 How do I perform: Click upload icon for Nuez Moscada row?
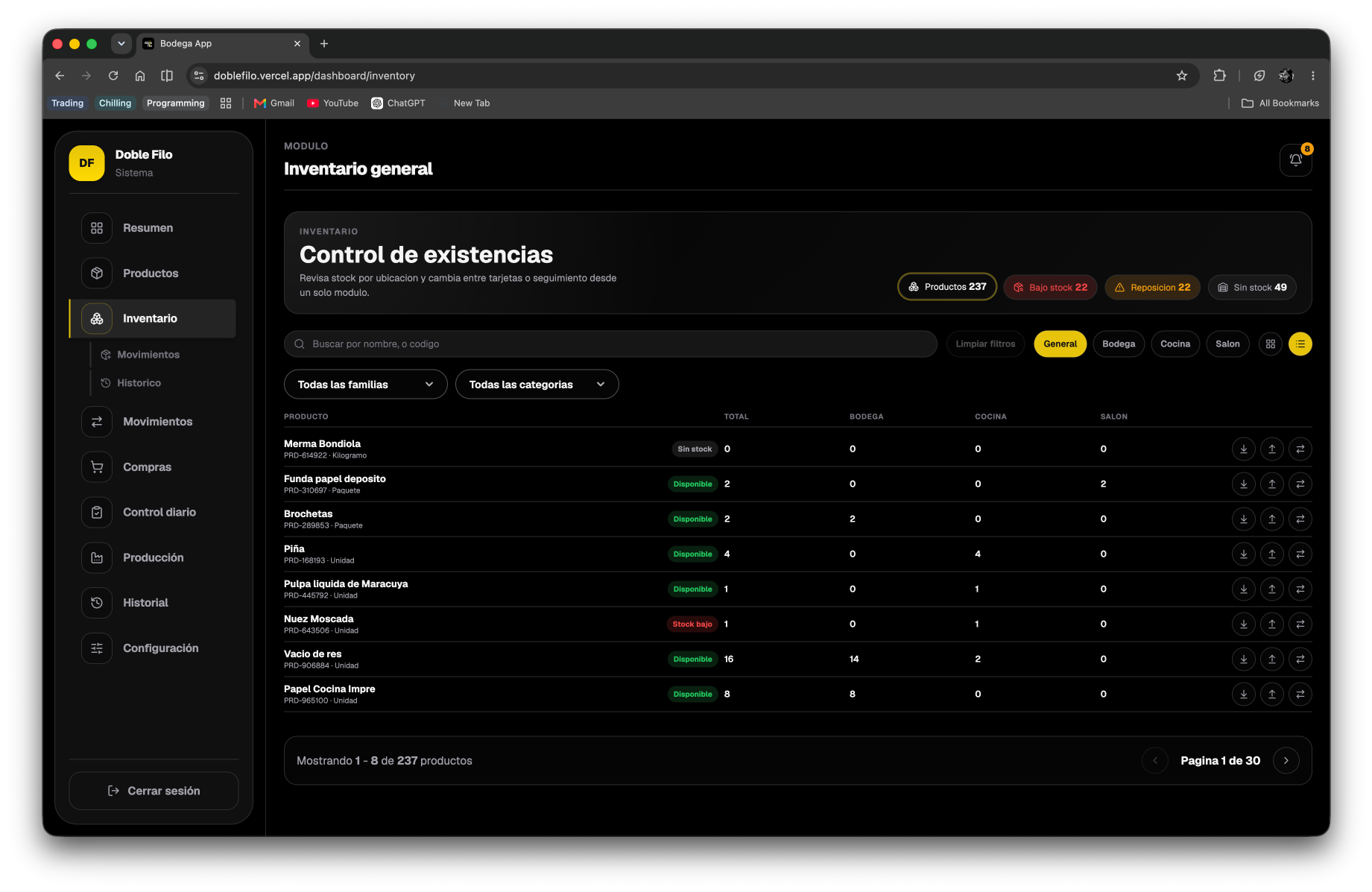pyautogui.click(x=1272, y=624)
